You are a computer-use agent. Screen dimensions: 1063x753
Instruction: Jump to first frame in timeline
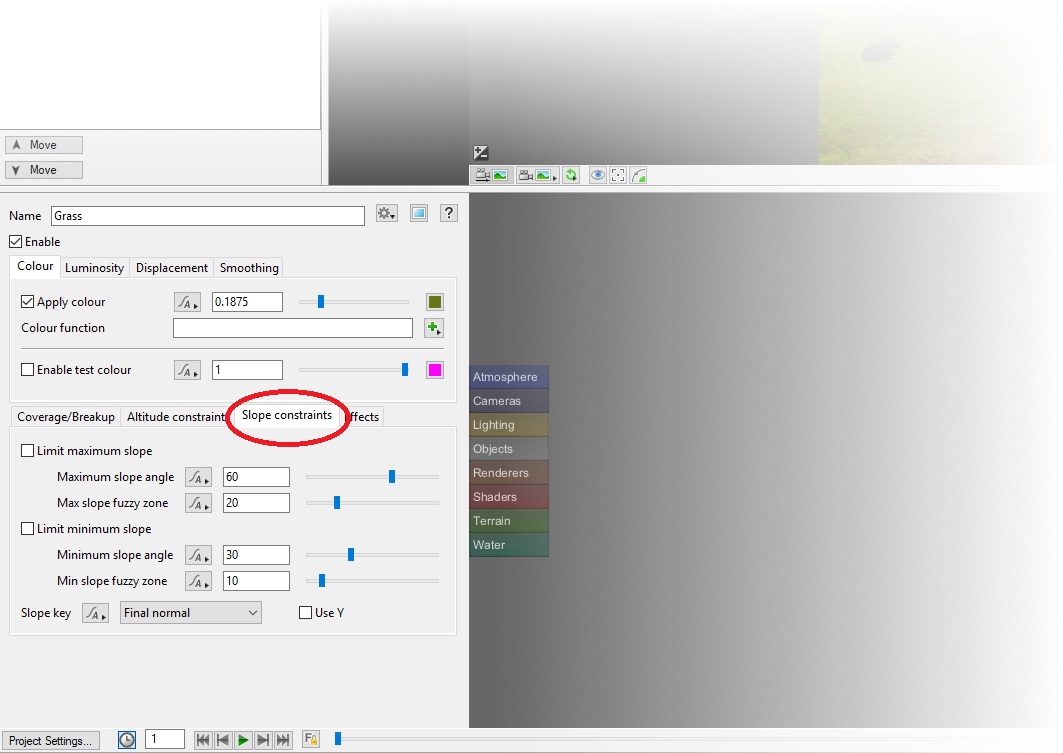(x=202, y=739)
